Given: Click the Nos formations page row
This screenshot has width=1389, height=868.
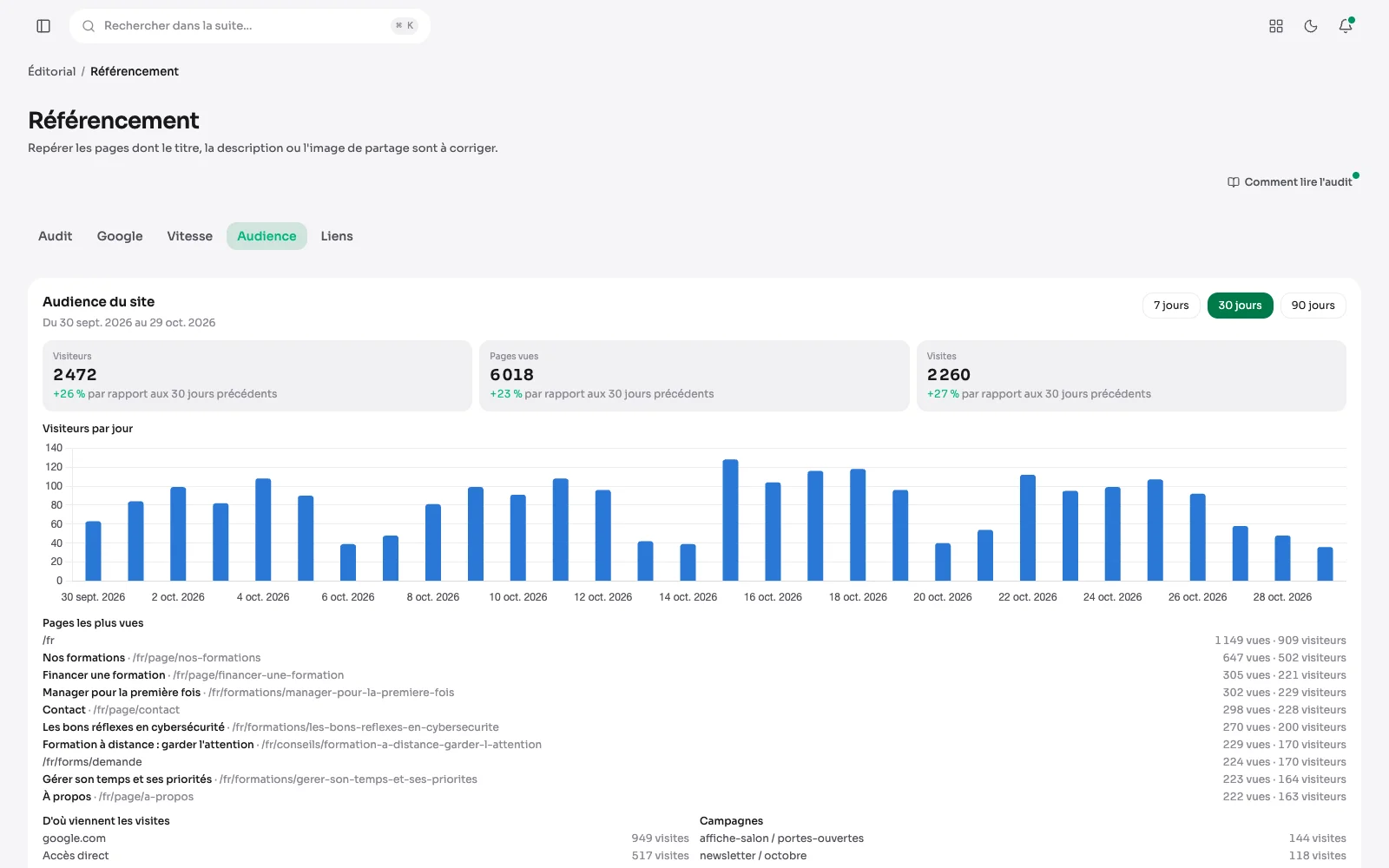Looking at the screenshot, I should coord(694,658).
